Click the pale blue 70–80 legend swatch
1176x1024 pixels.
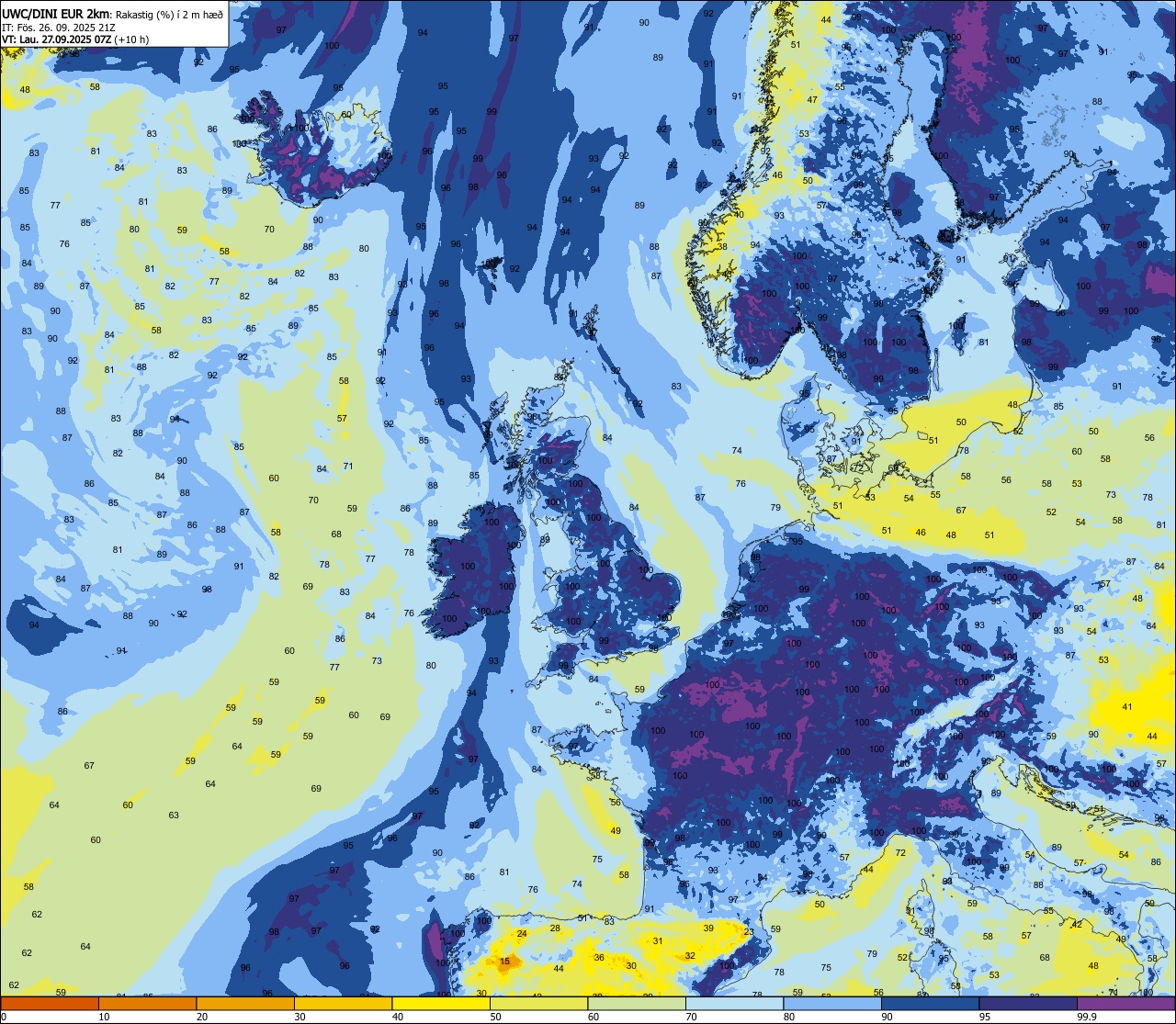coord(734,1003)
